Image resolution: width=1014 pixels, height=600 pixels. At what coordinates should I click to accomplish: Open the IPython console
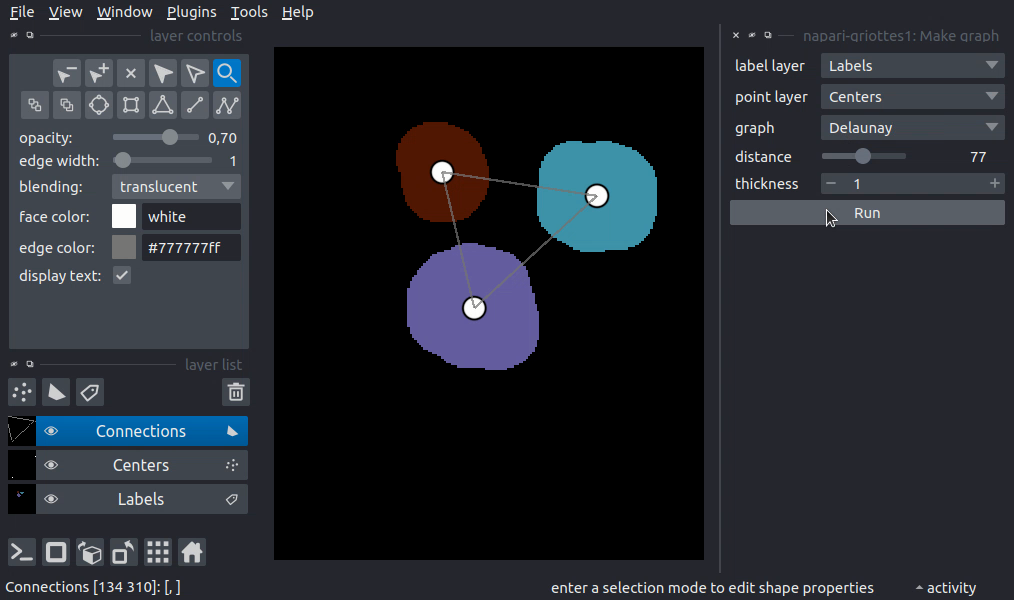(x=21, y=552)
